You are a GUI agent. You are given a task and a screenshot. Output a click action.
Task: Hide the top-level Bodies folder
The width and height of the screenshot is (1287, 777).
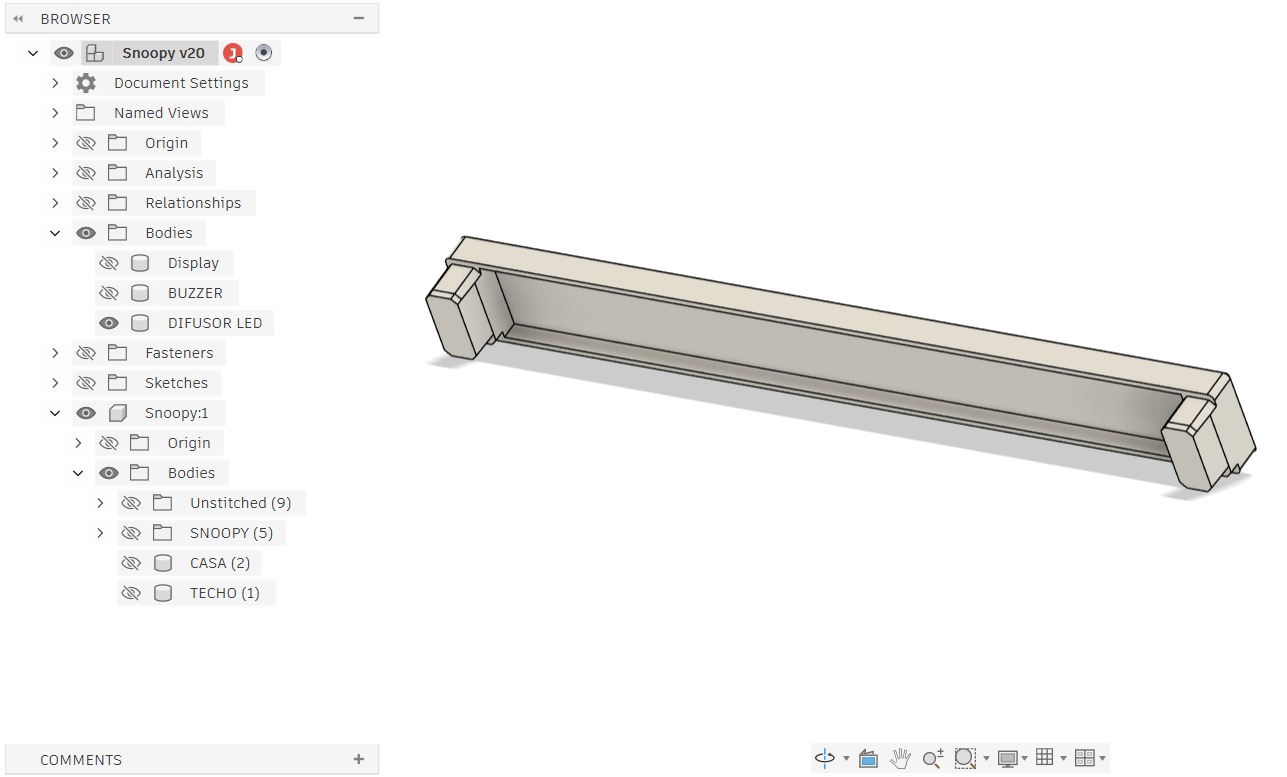pos(86,233)
